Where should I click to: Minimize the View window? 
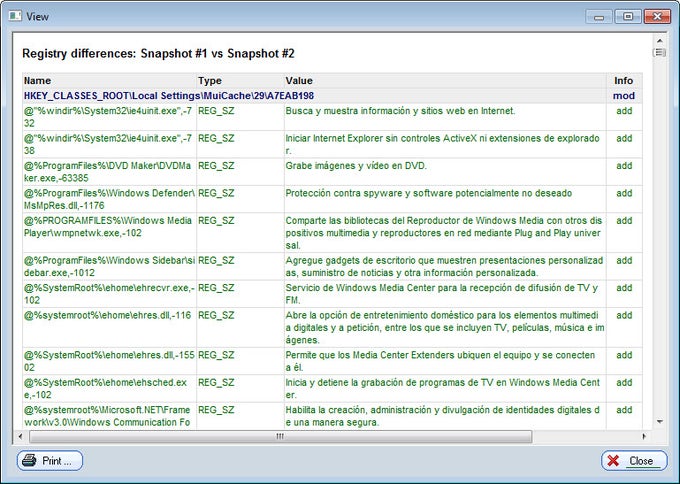pos(599,17)
